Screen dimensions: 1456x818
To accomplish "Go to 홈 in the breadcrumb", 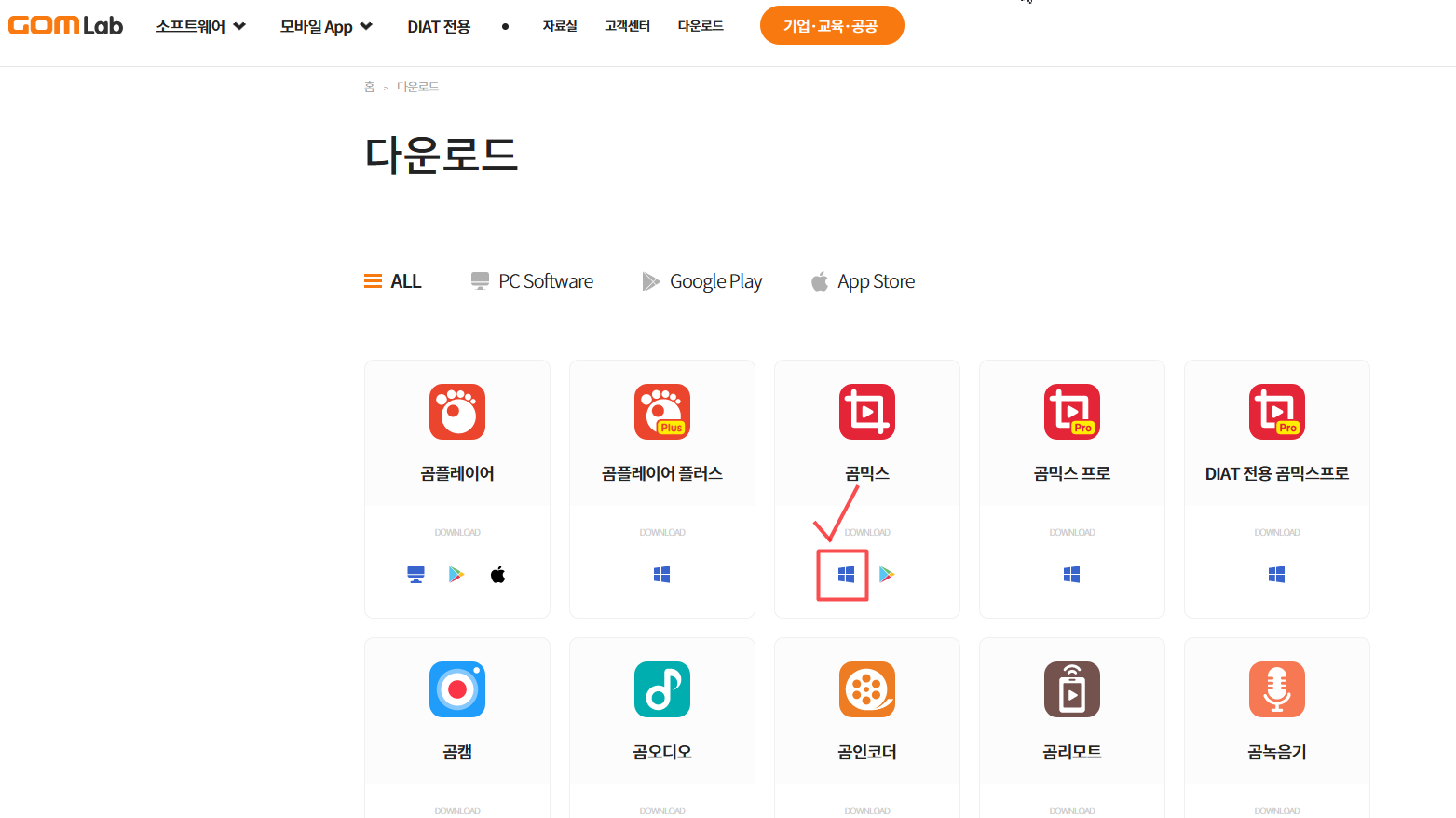I will (369, 87).
